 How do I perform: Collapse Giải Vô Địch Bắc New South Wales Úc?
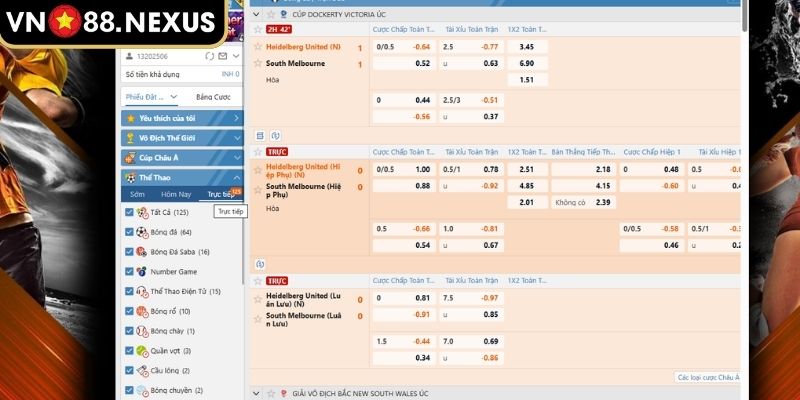click(257, 393)
